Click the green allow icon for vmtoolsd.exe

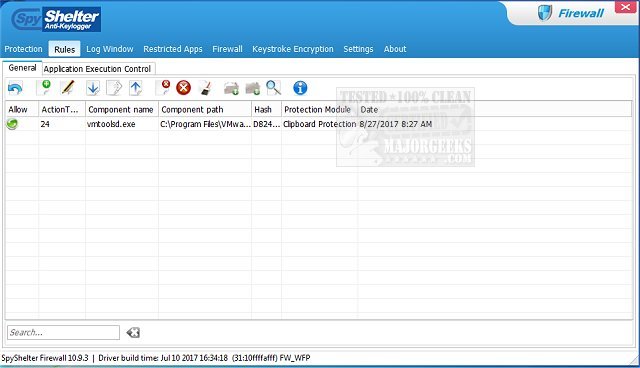(x=12, y=124)
